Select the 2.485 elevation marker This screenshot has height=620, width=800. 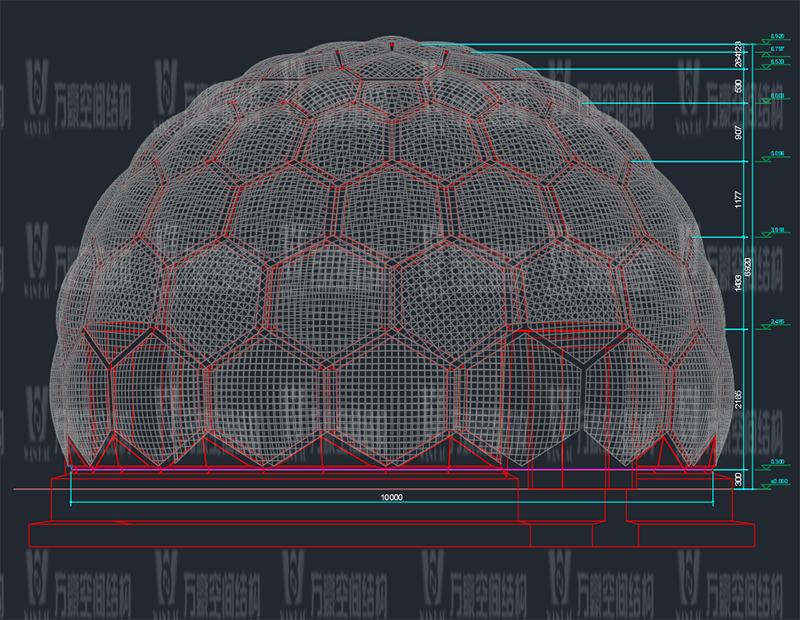coord(777,323)
